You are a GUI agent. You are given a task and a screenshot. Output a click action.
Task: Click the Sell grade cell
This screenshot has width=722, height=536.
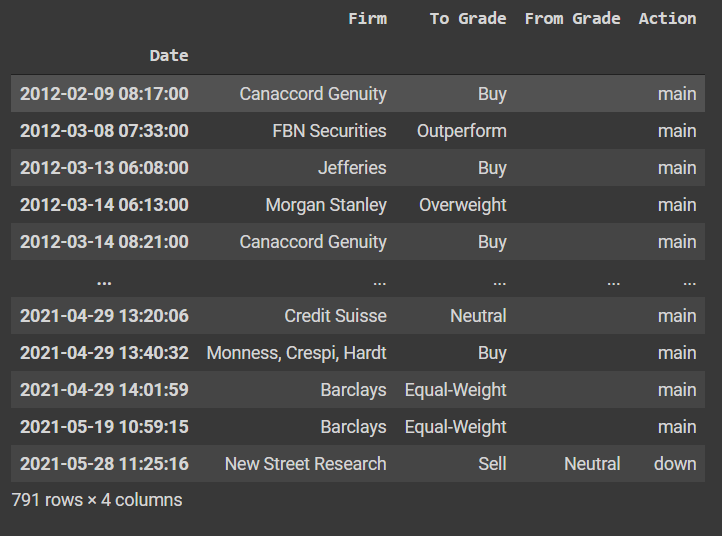(x=492, y=464)
